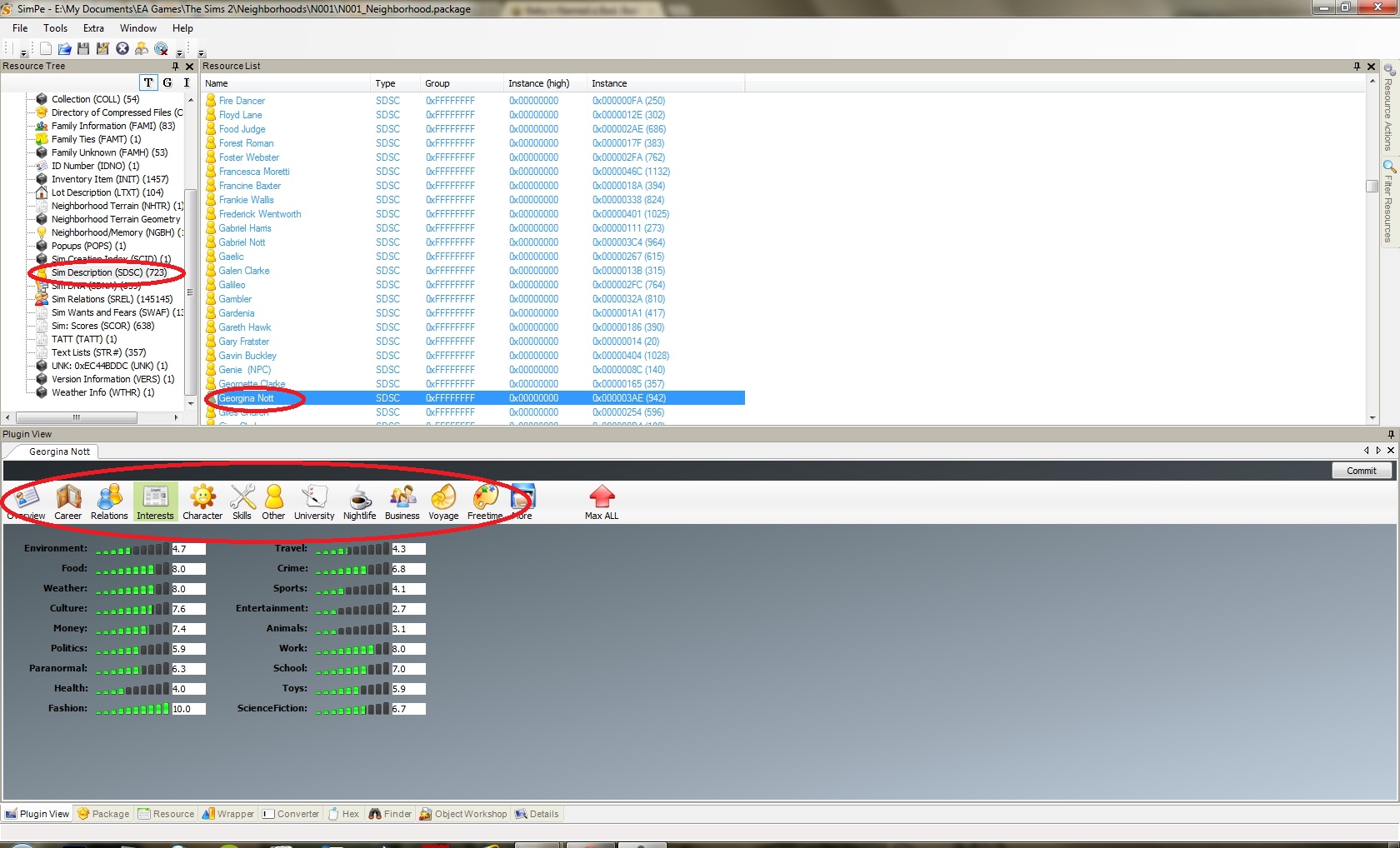Open the Career section
Screen dimensions: 1400x848
[x=68, y=503]
